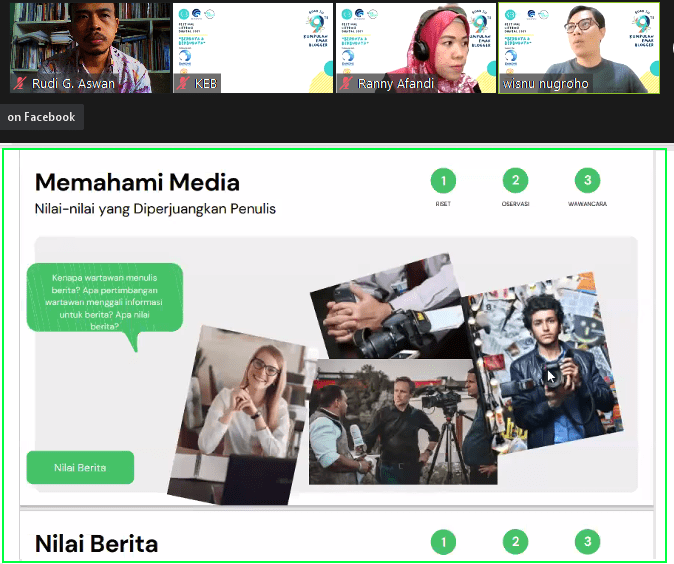This screenshot has height=564, width=674.
Task: Select step 2 OBSERVASI circle icon
Action: pyautogui.click(x=515, y=181)
